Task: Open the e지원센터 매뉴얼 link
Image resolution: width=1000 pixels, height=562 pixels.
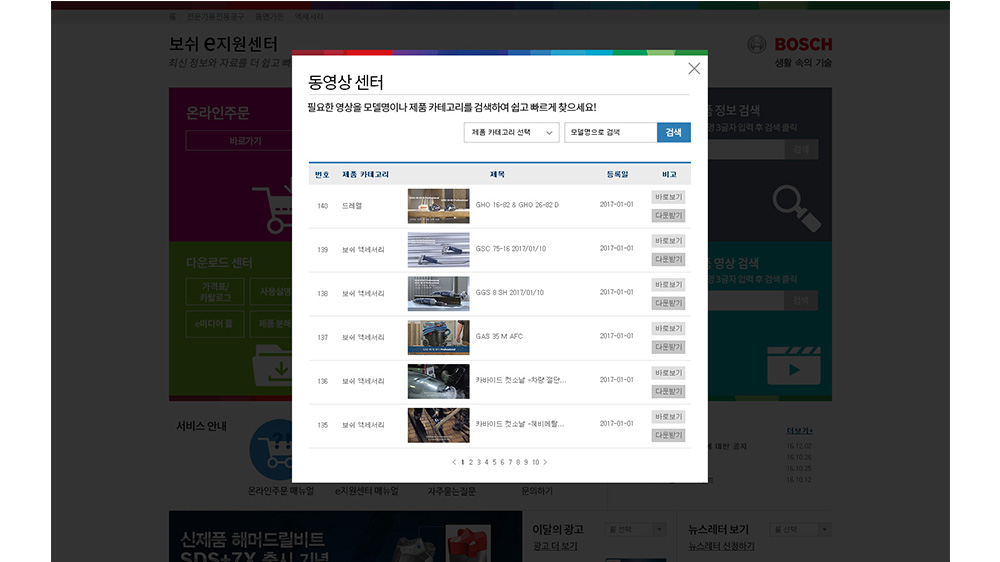Action: click(x=367, y=491)
